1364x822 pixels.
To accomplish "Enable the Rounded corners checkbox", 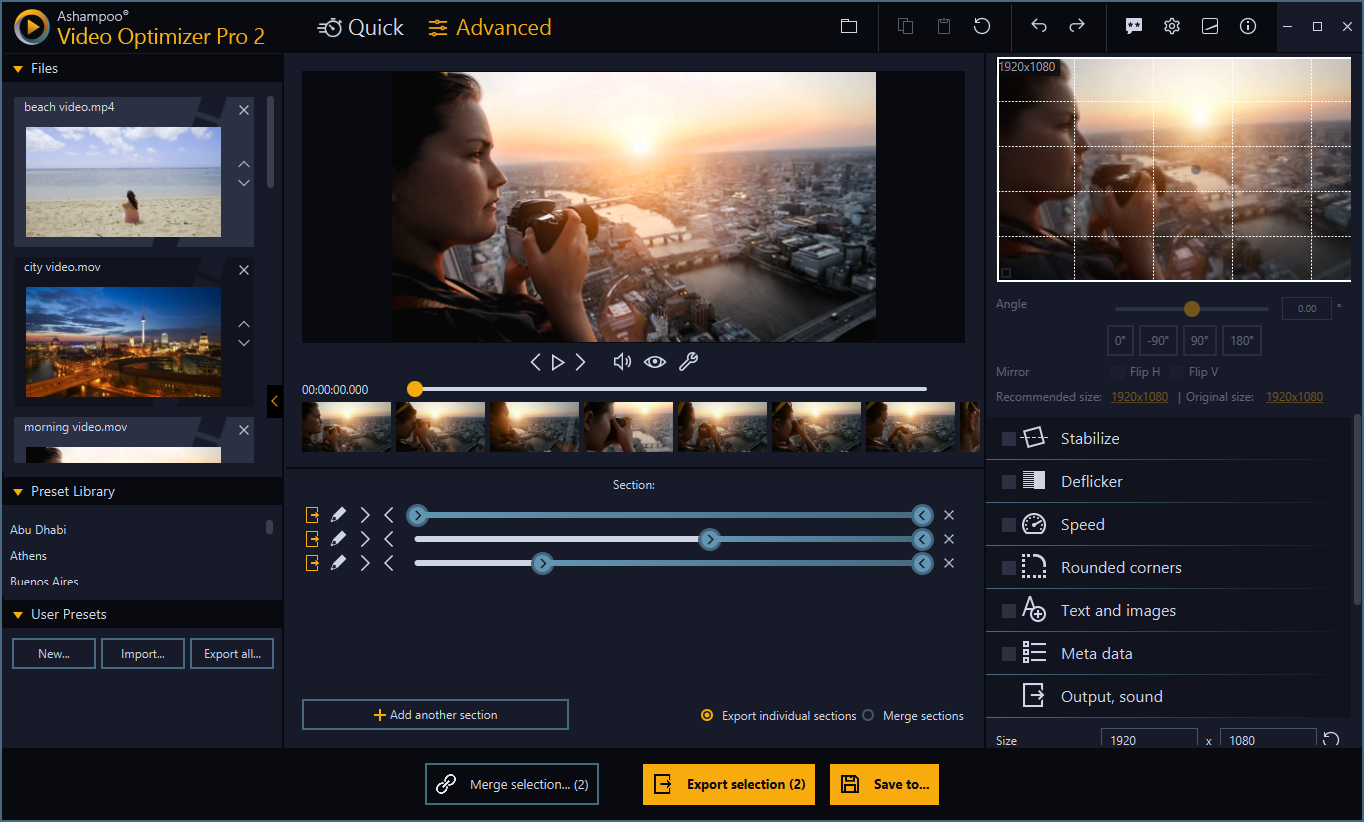I will (1008, 567).
